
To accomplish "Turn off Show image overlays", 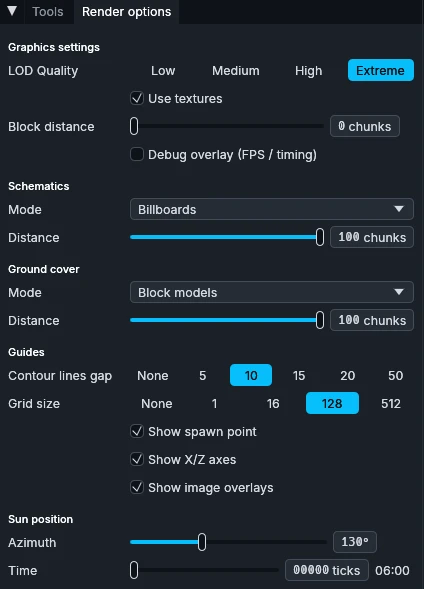I will tap(137, 487).
